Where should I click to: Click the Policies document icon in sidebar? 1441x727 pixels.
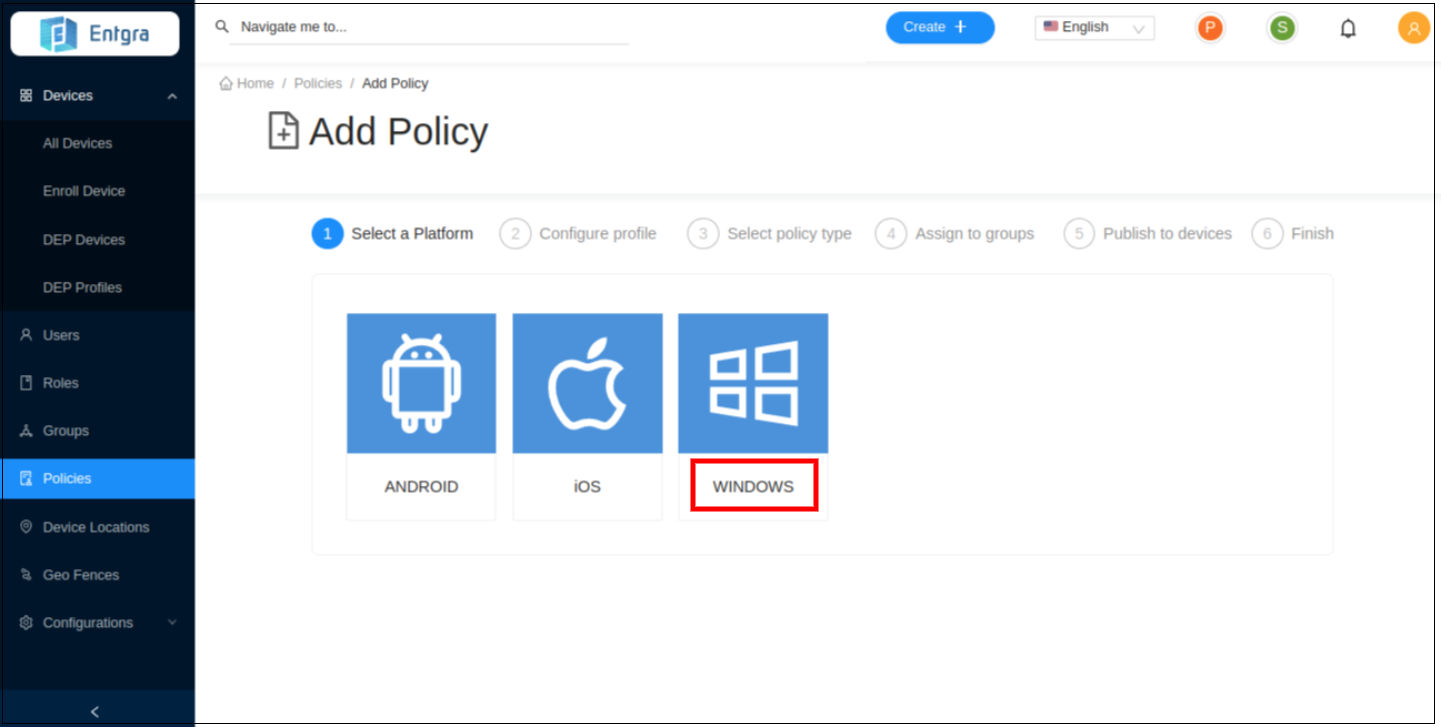click(26, 479)
